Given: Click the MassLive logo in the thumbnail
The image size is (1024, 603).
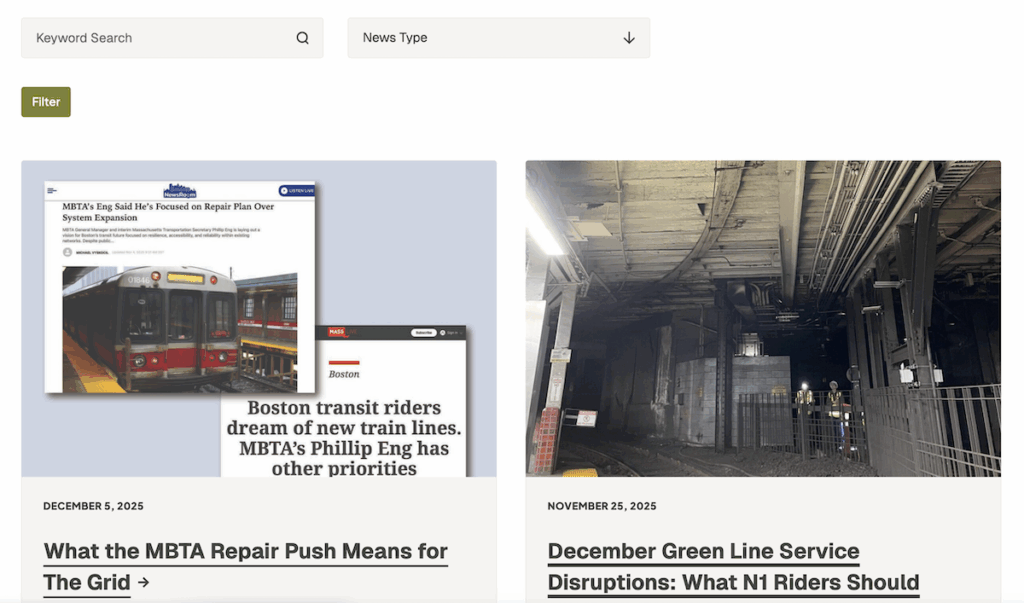Looking at the screenshot, I should click(340, 331).
